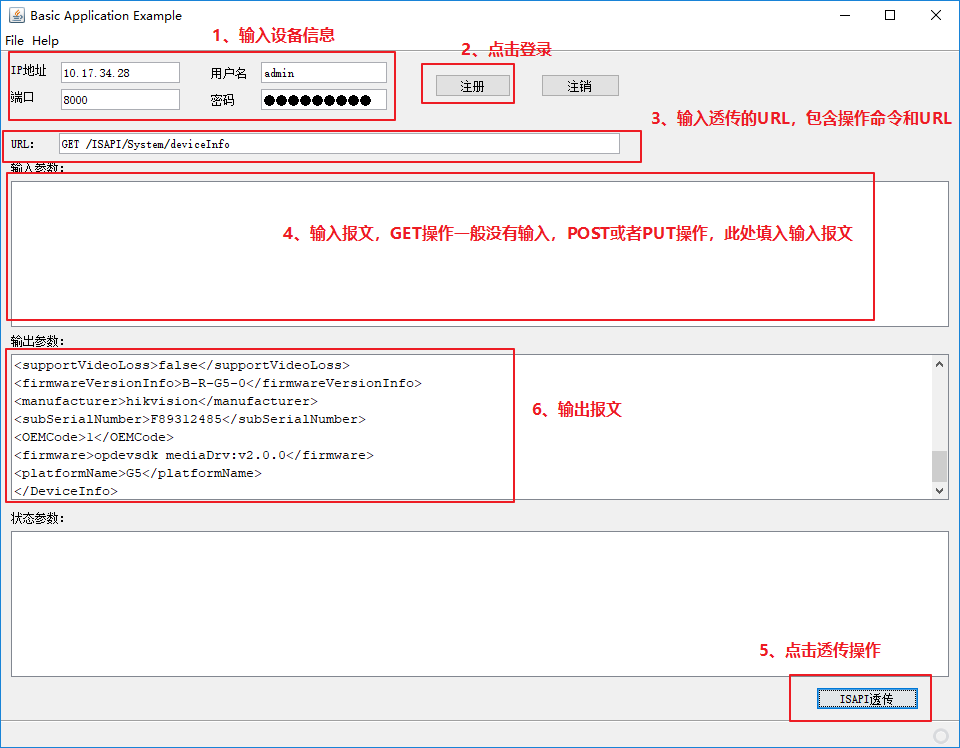Click the output area scrollbar thumb

(x=939, y=466)
